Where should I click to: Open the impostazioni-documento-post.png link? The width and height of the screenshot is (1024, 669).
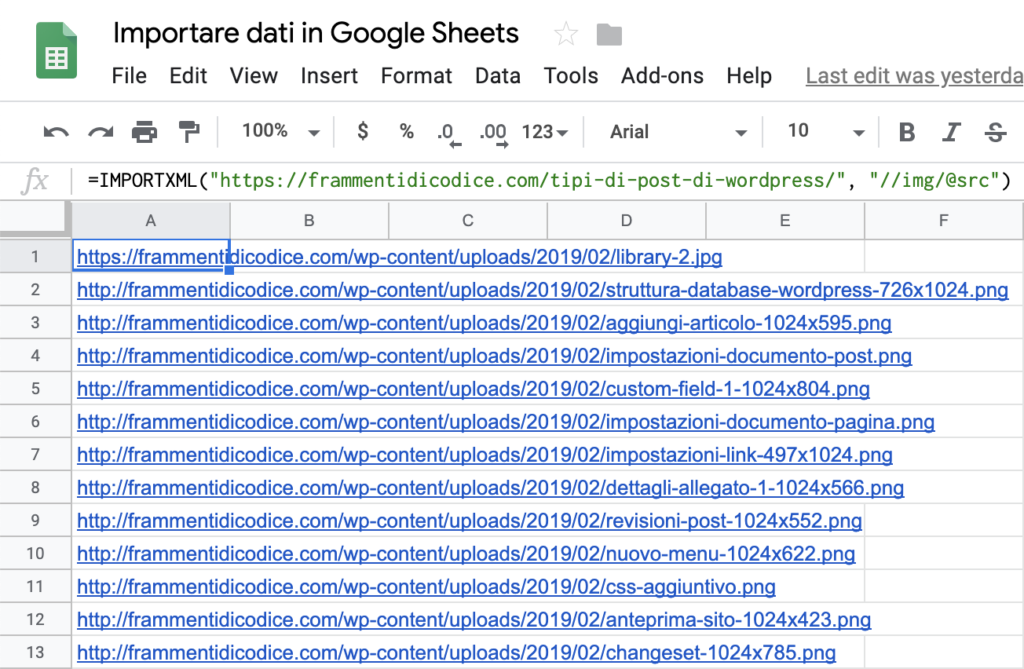pos(494,355)
